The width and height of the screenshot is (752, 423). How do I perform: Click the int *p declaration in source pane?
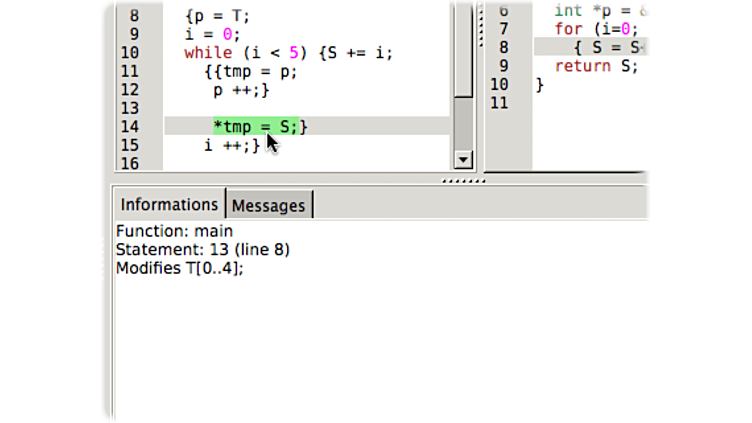click(600, 11)
